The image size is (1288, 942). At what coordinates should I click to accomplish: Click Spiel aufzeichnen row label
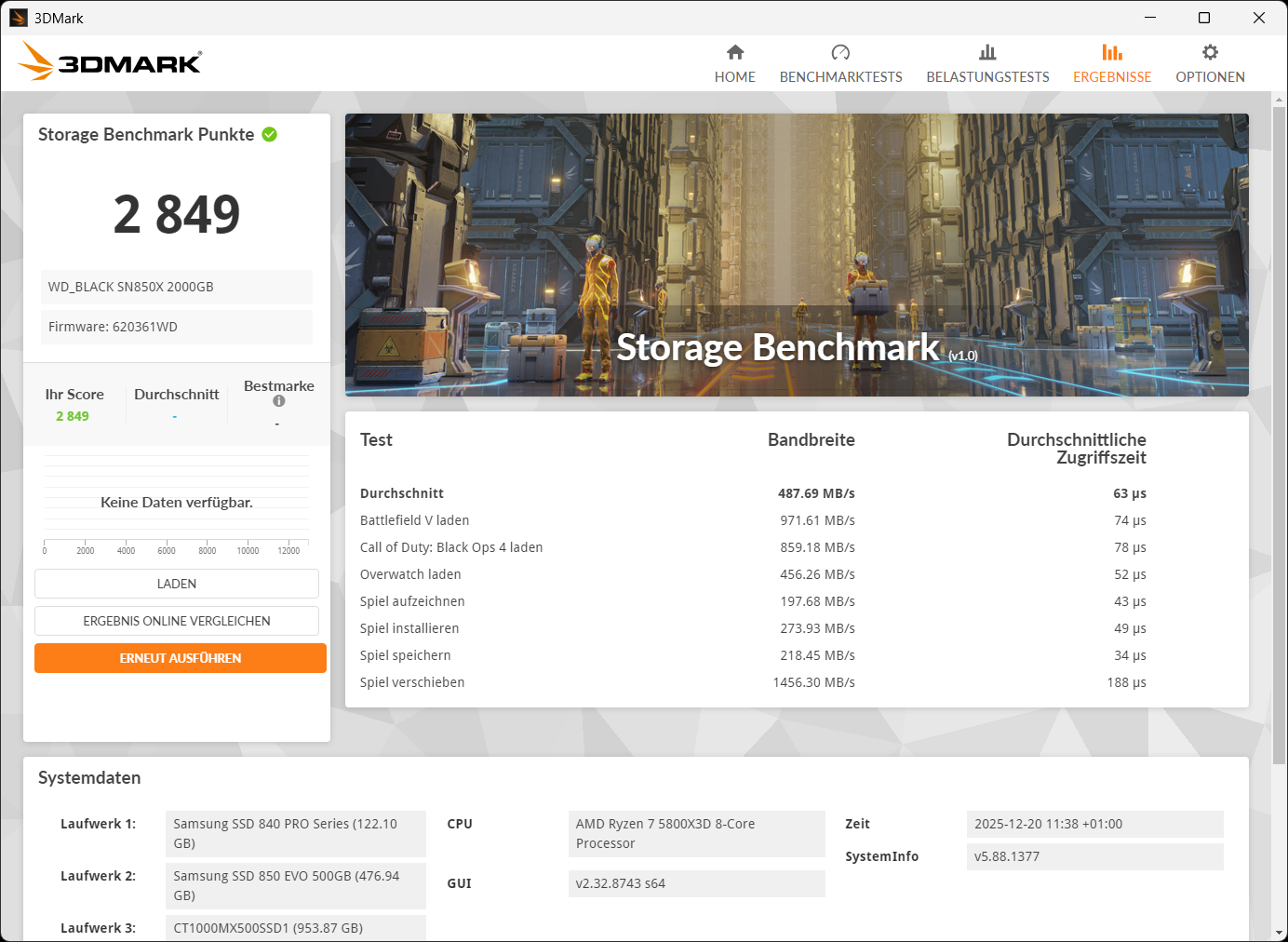pyautogui.click(x=412, y=601)
